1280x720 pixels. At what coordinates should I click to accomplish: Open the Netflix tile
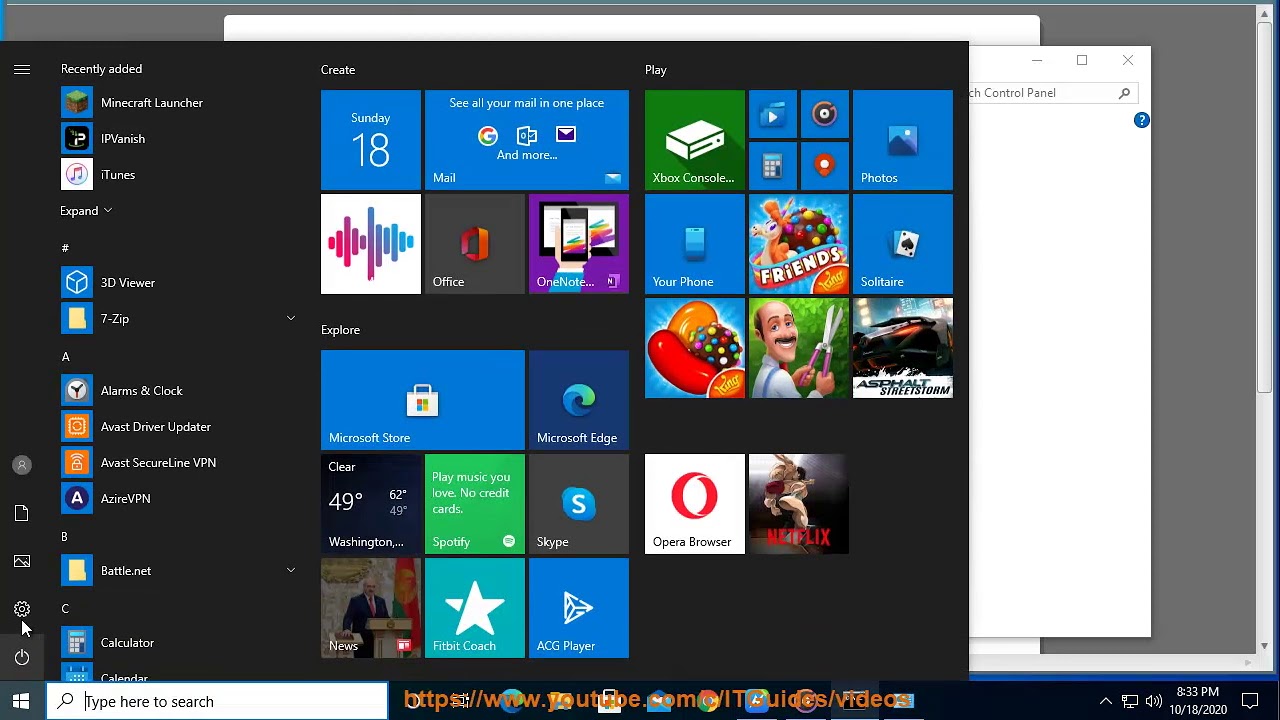point(799,504)
